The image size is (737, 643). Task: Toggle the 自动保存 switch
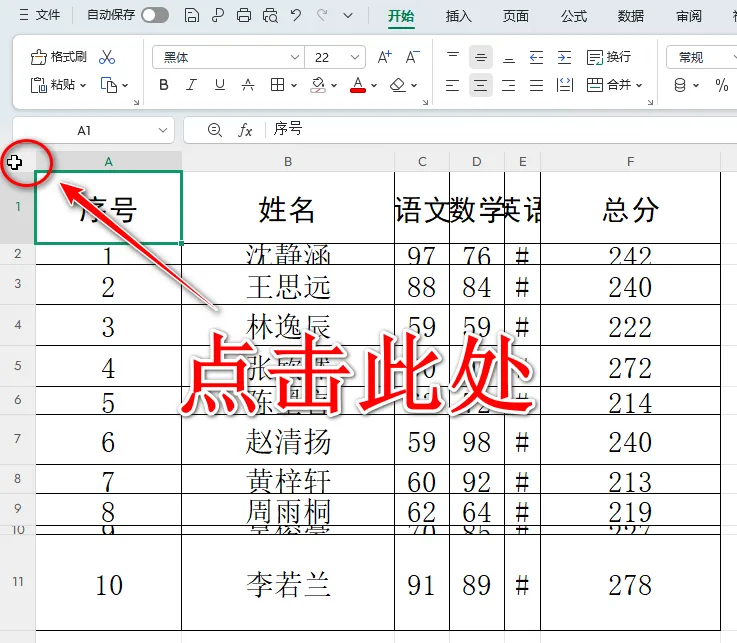pos(156,15)
